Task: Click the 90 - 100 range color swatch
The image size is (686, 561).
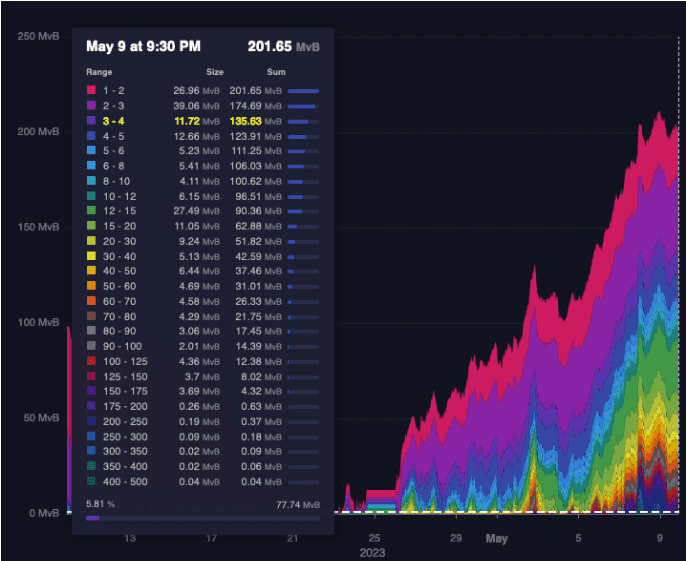Action: point(91,346)
